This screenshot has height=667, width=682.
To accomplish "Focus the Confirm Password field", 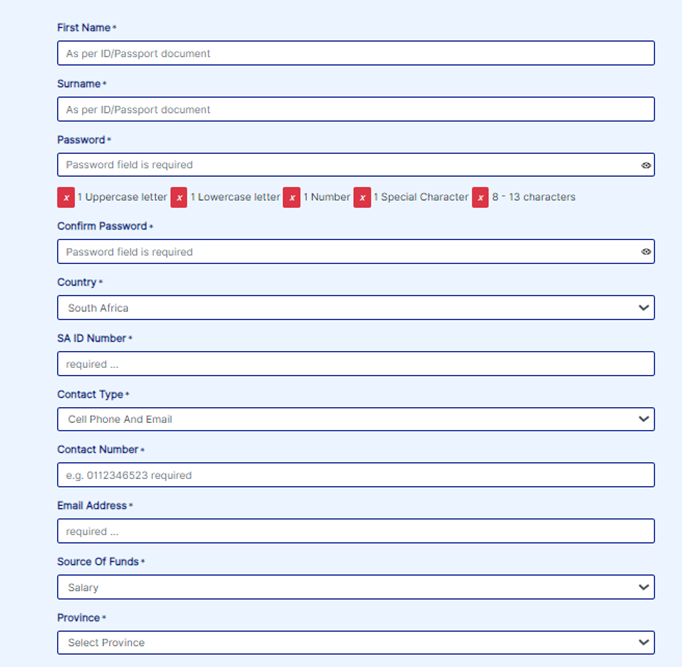I will point(340,252).
